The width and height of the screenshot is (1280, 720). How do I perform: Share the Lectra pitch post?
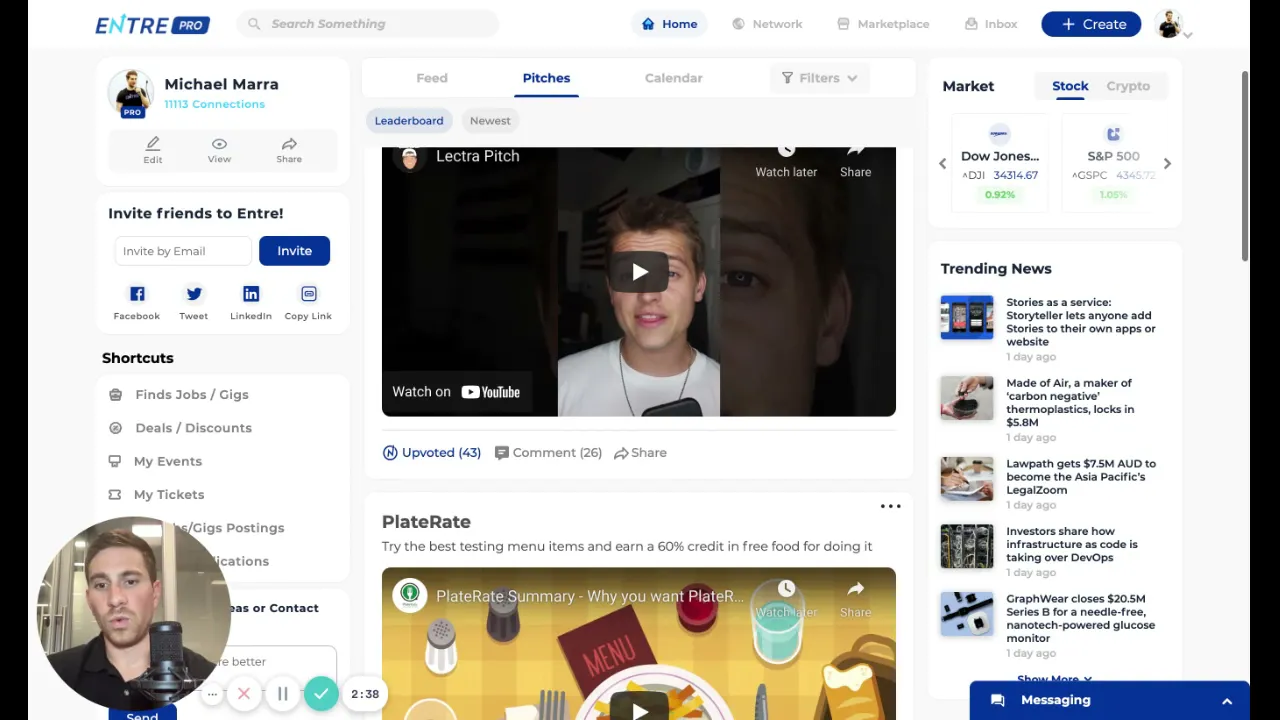(640, 453)
